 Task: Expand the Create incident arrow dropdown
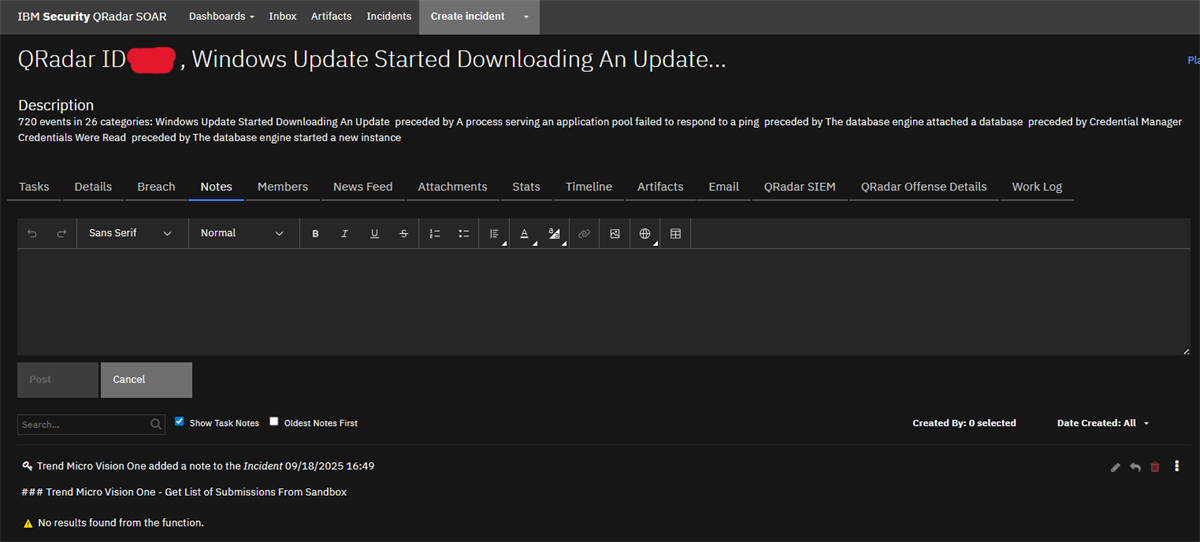[x=526, y=17]
